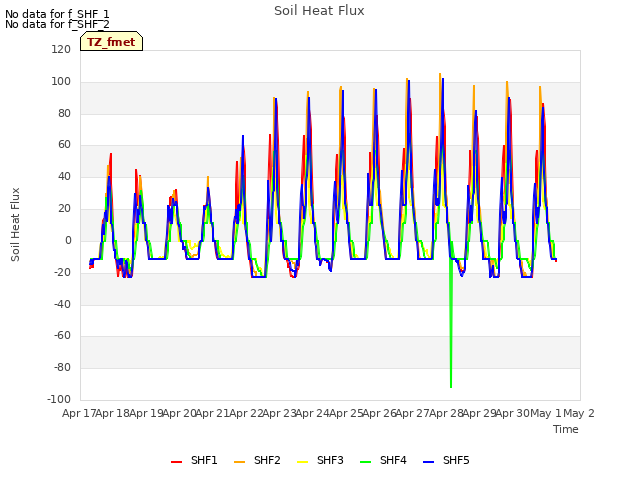Viewport: 640px width, 480px height.
Task: Toggle the SHF2 series in legend
Action: coord(257,461)
